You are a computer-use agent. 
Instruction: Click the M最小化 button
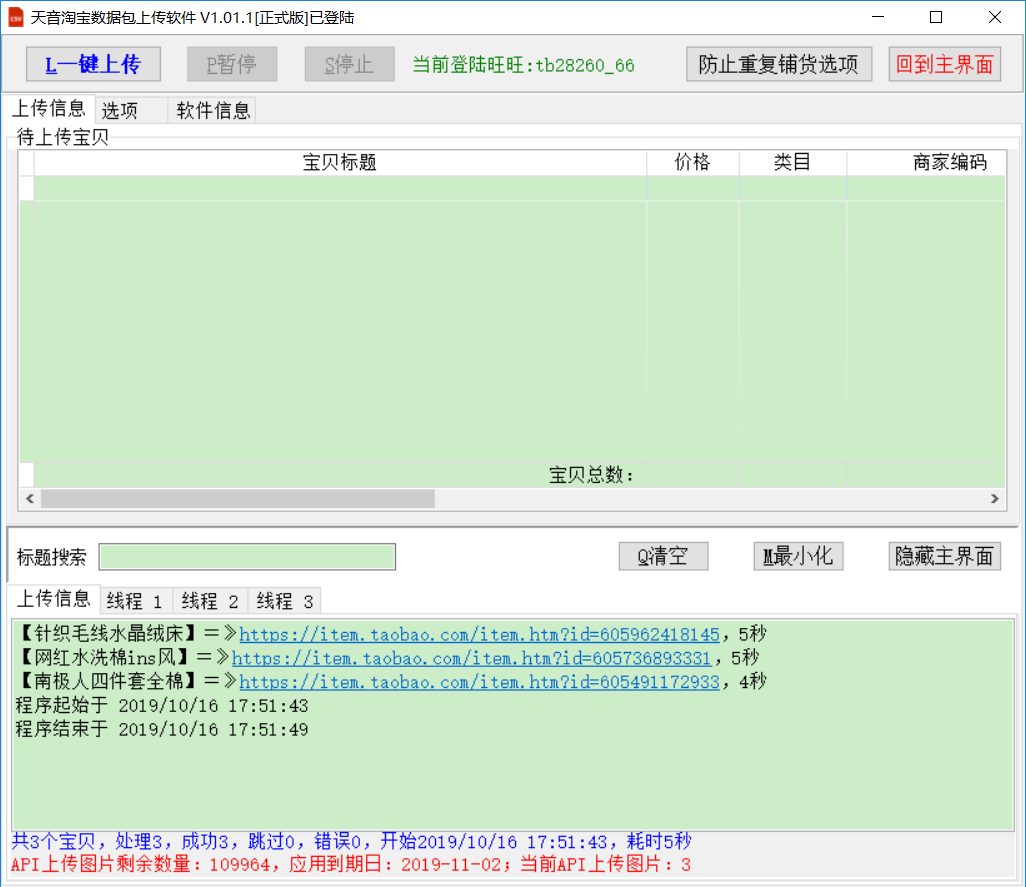[x=798, y=557]
